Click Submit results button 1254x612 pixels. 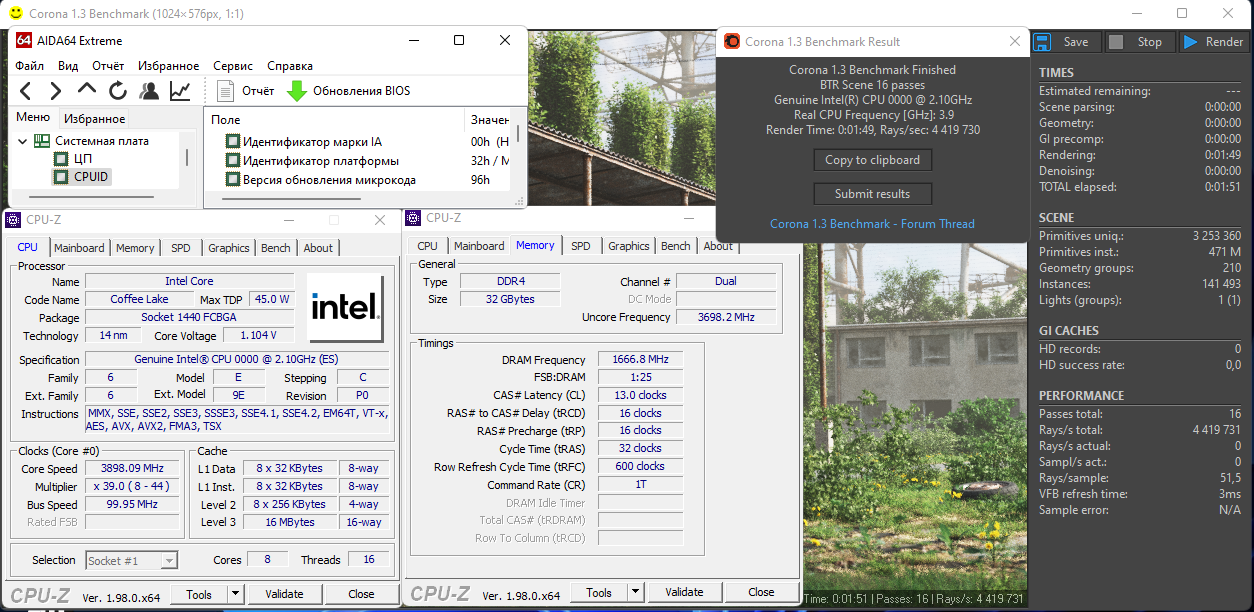tap(872, 194)
